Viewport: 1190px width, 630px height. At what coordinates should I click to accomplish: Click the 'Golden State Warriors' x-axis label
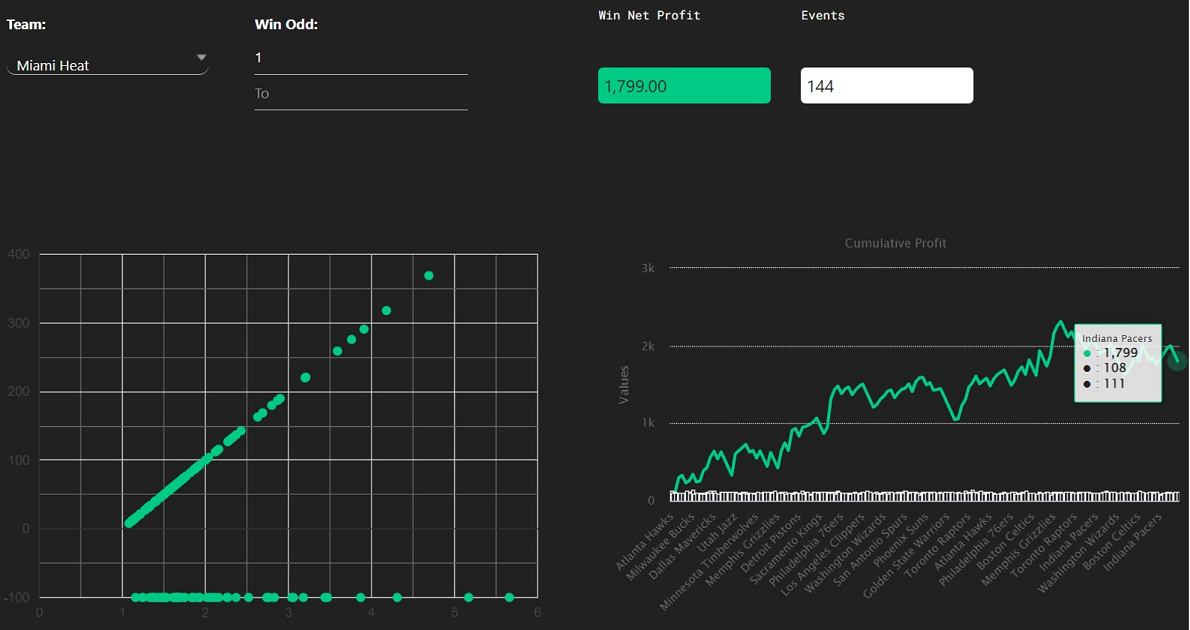tap(906, 556)
